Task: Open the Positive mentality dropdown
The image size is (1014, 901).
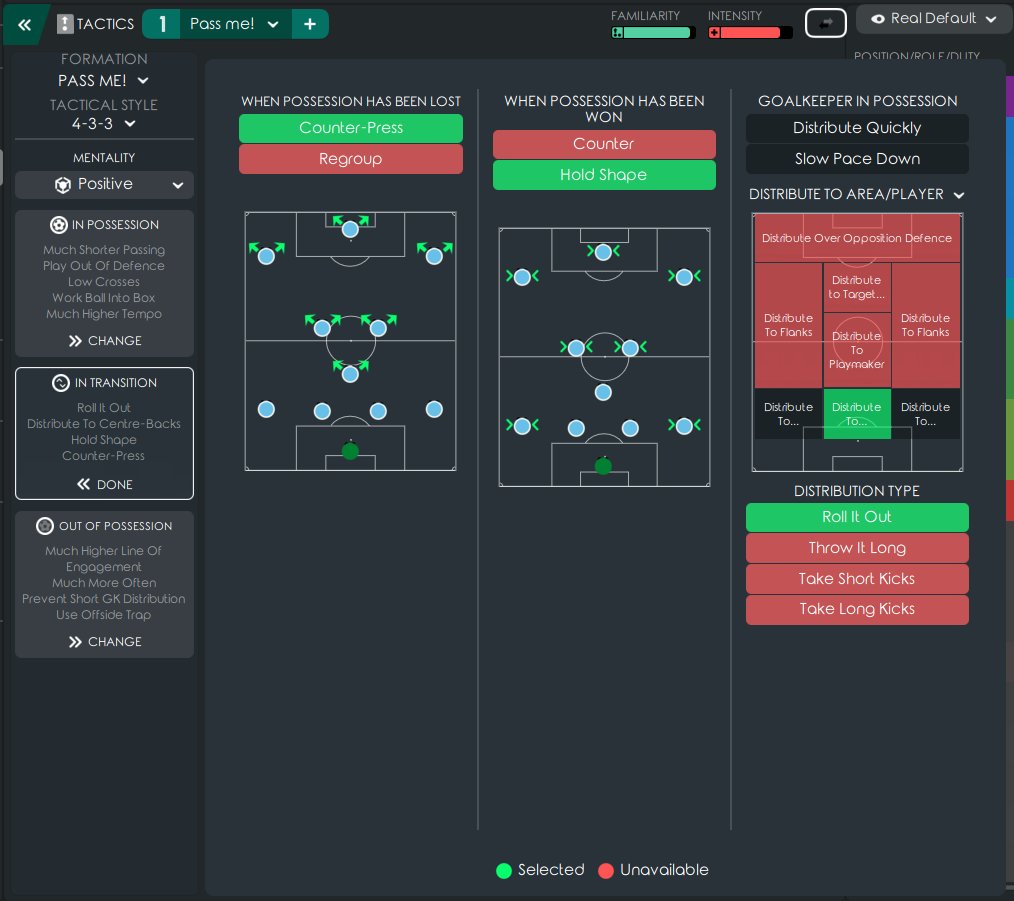Action: (x=104, y=185)
